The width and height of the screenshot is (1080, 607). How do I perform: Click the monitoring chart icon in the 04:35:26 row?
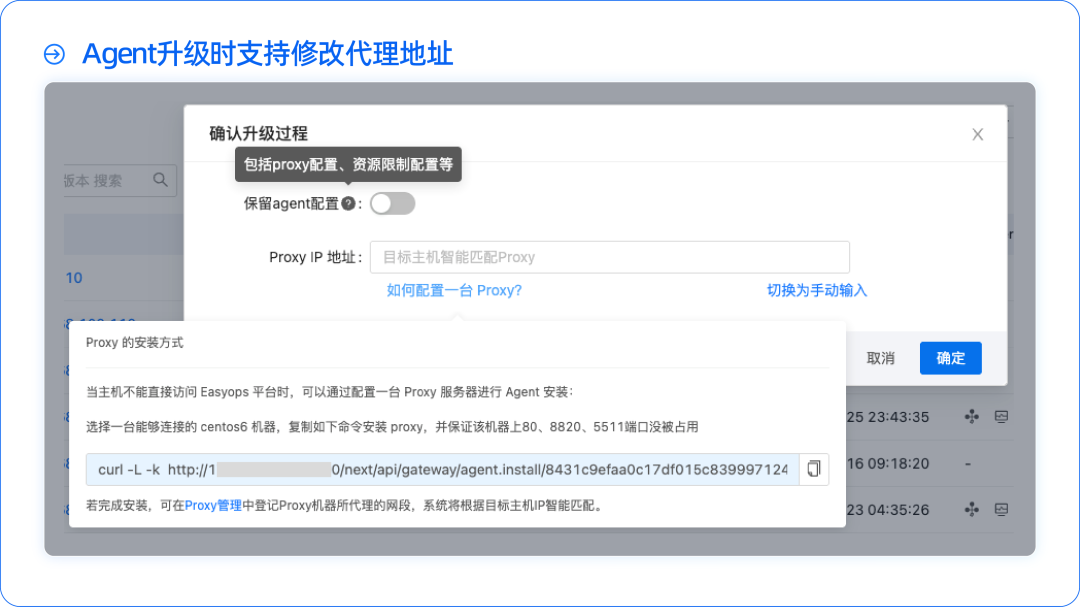tap(1002, 510)
